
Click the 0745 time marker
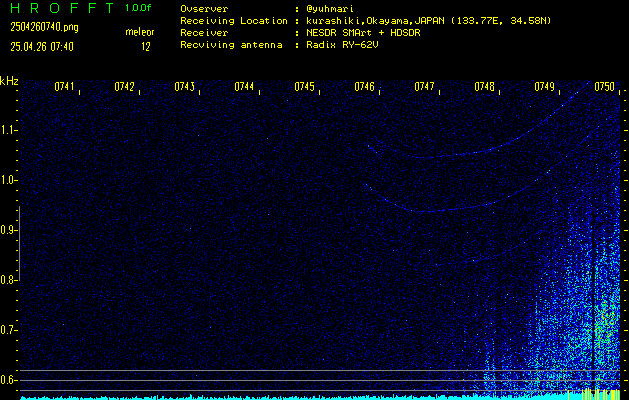coord(304,86)
